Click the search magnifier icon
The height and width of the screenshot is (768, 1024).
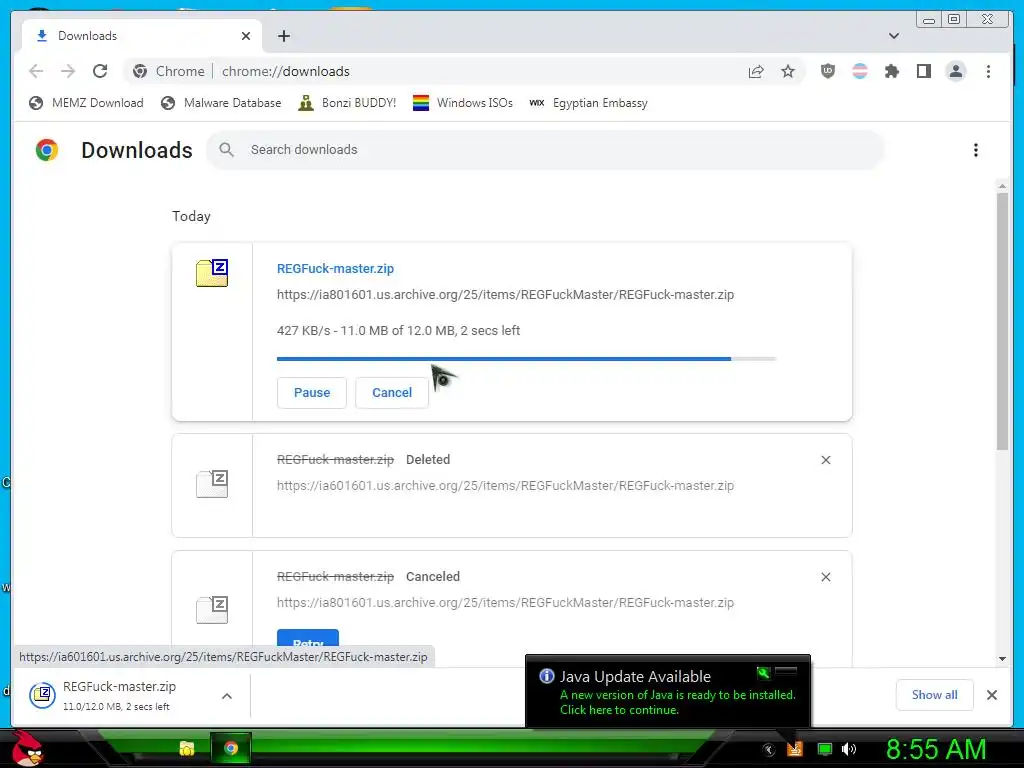(226, 150)
